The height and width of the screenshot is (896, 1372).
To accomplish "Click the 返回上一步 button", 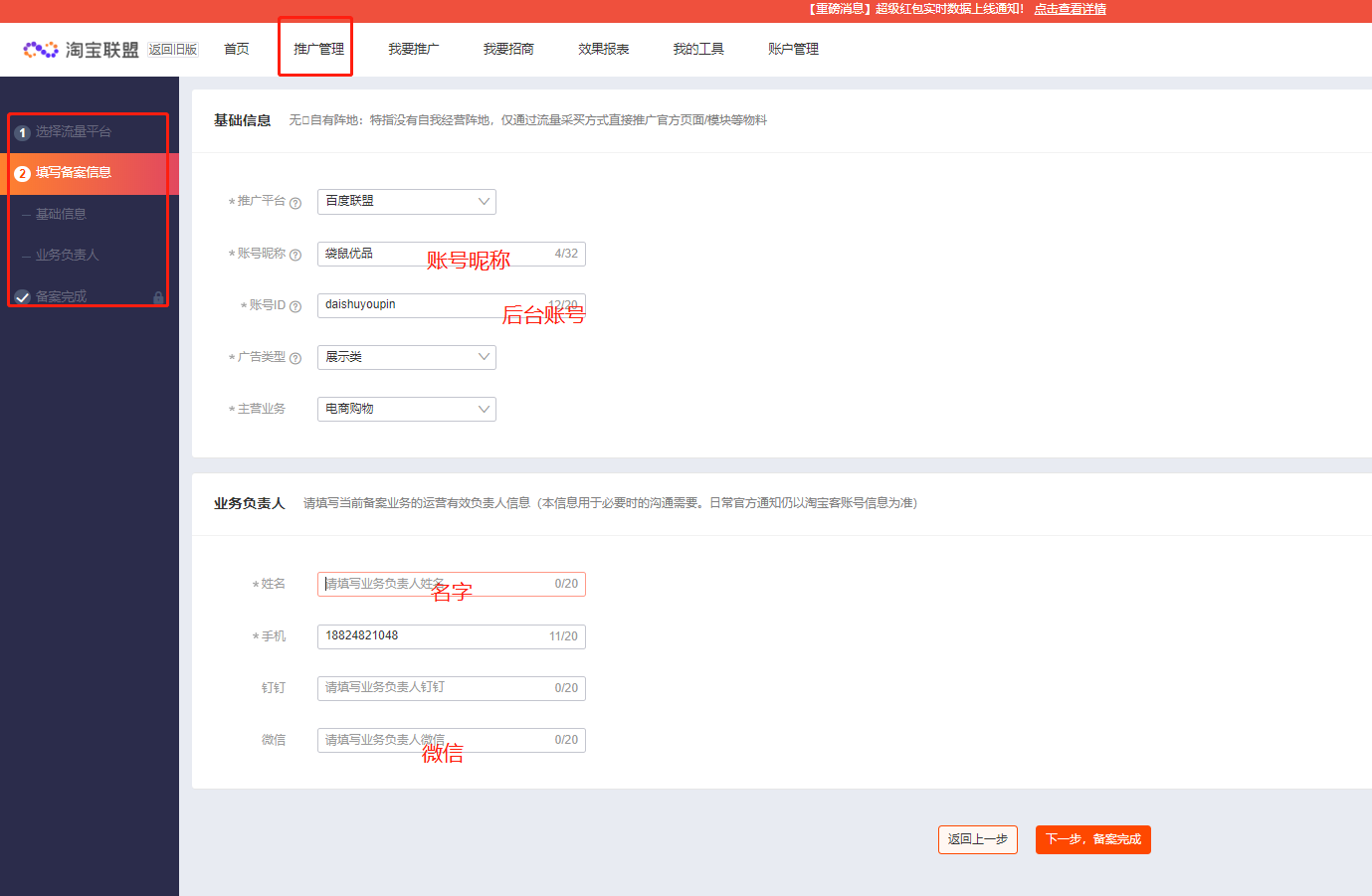I will click(978, 839).
